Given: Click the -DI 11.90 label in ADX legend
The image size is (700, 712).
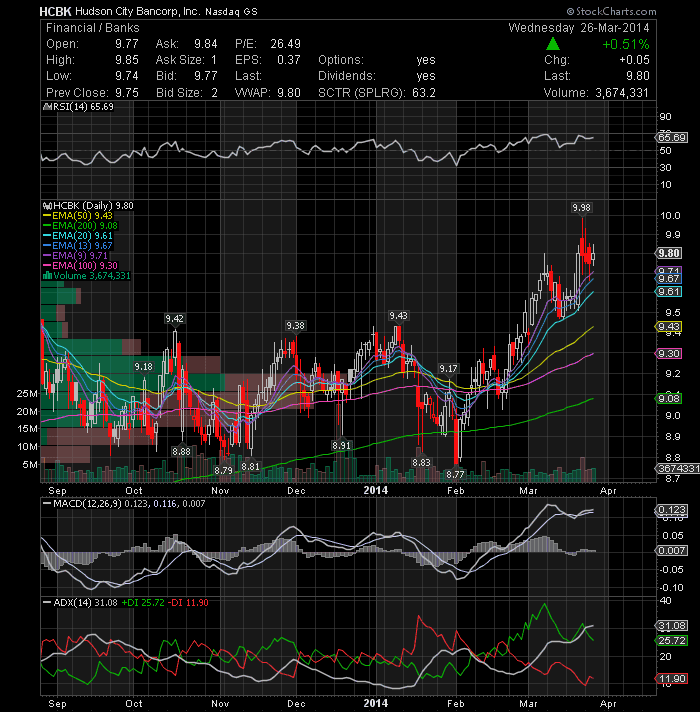Looking at the screenshot, I should (x=188, y=603).
